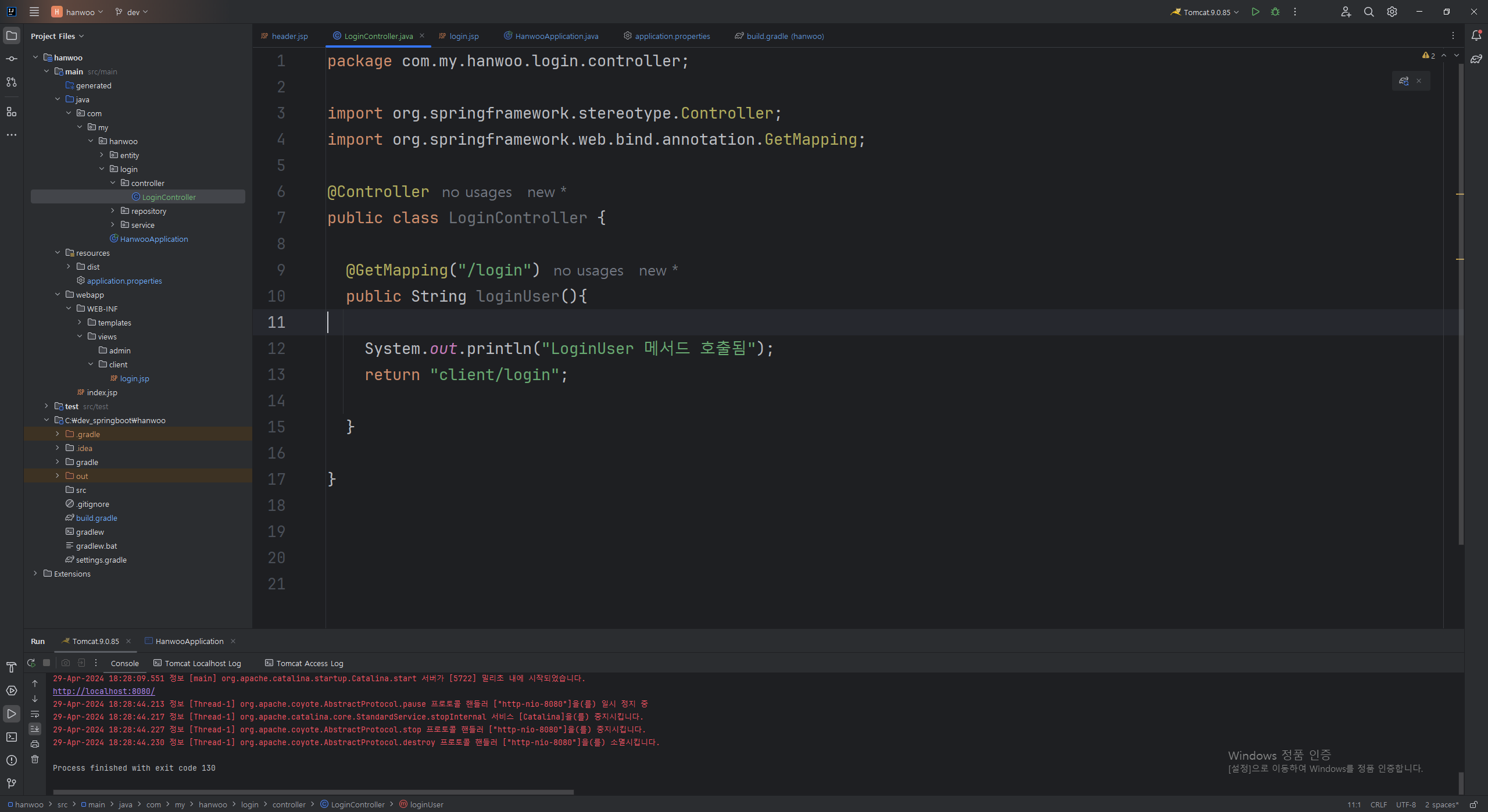Toggle scroll to end in console
Image resolution: width=1488 pixels, height=812 pixels.
[35, 729]
